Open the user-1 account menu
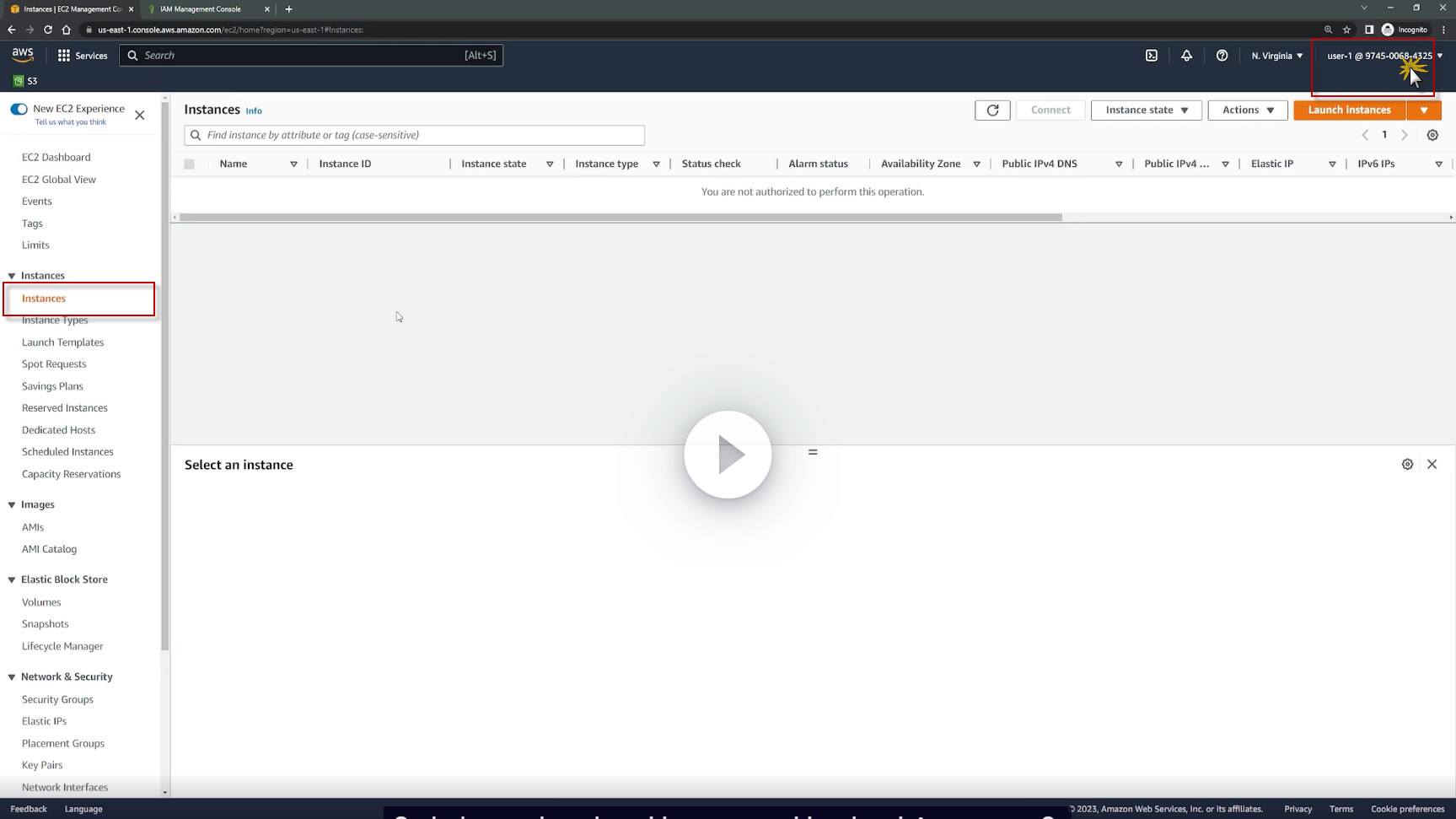The width and height of the screenshot is (1456, 819). point(1384,56)
